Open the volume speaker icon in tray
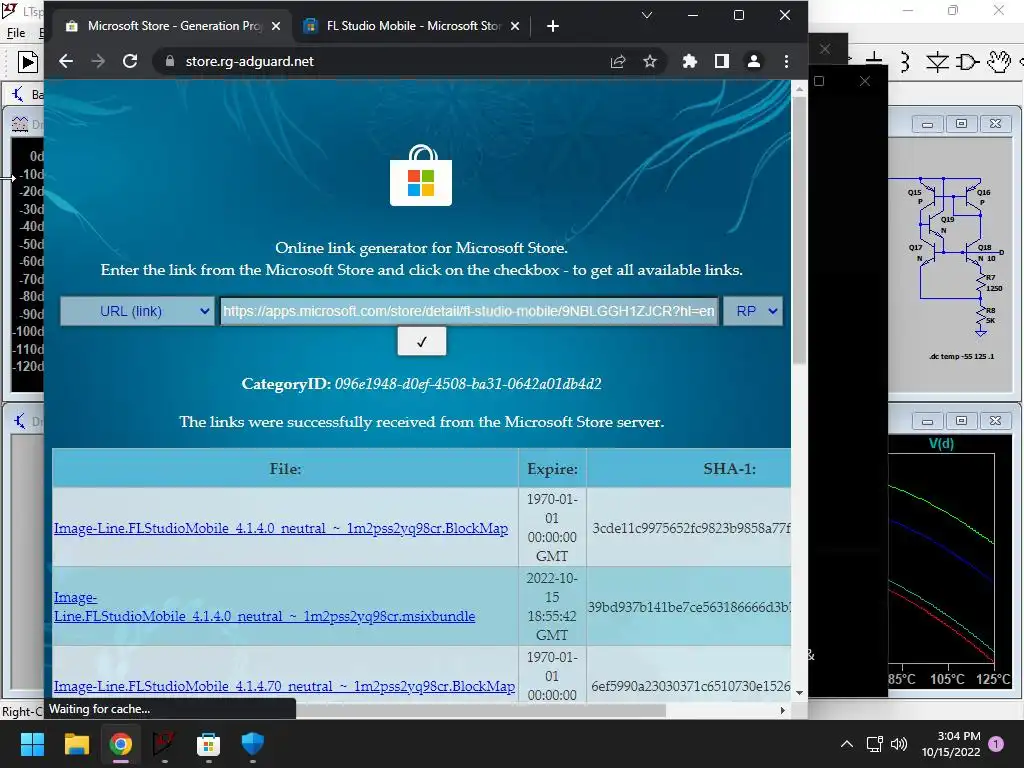This screenshot has width=1024, height=768. (x=899, y=744)
